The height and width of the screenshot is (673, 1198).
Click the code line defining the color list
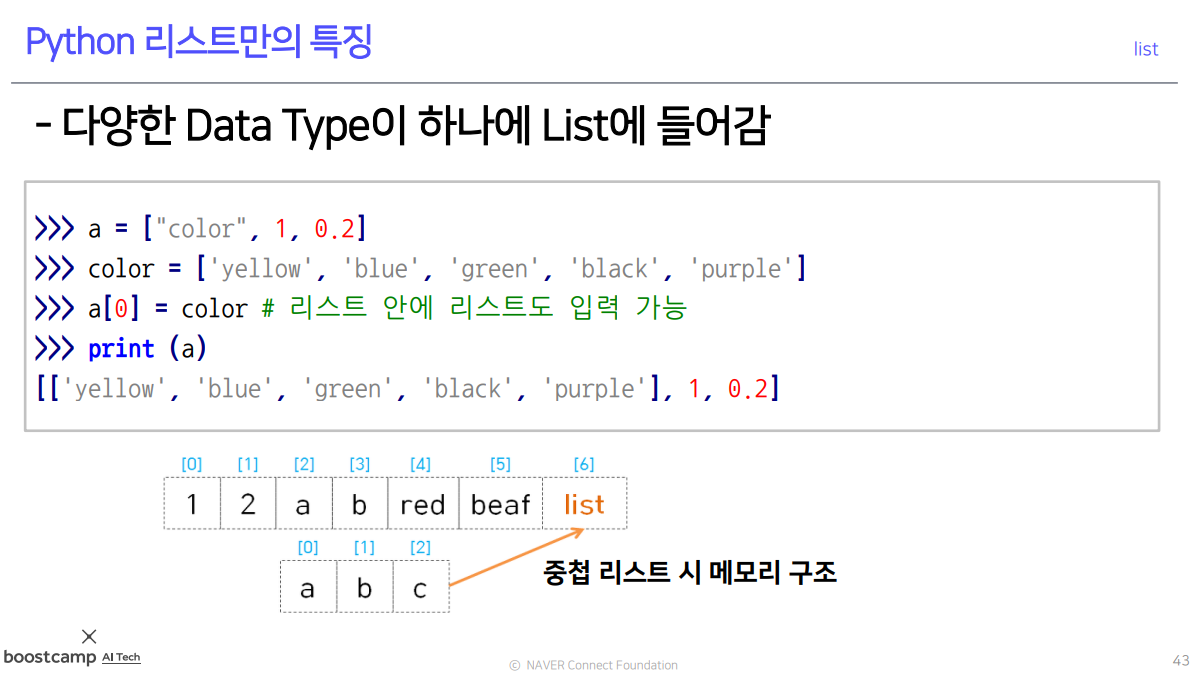(x=420, y=268)
